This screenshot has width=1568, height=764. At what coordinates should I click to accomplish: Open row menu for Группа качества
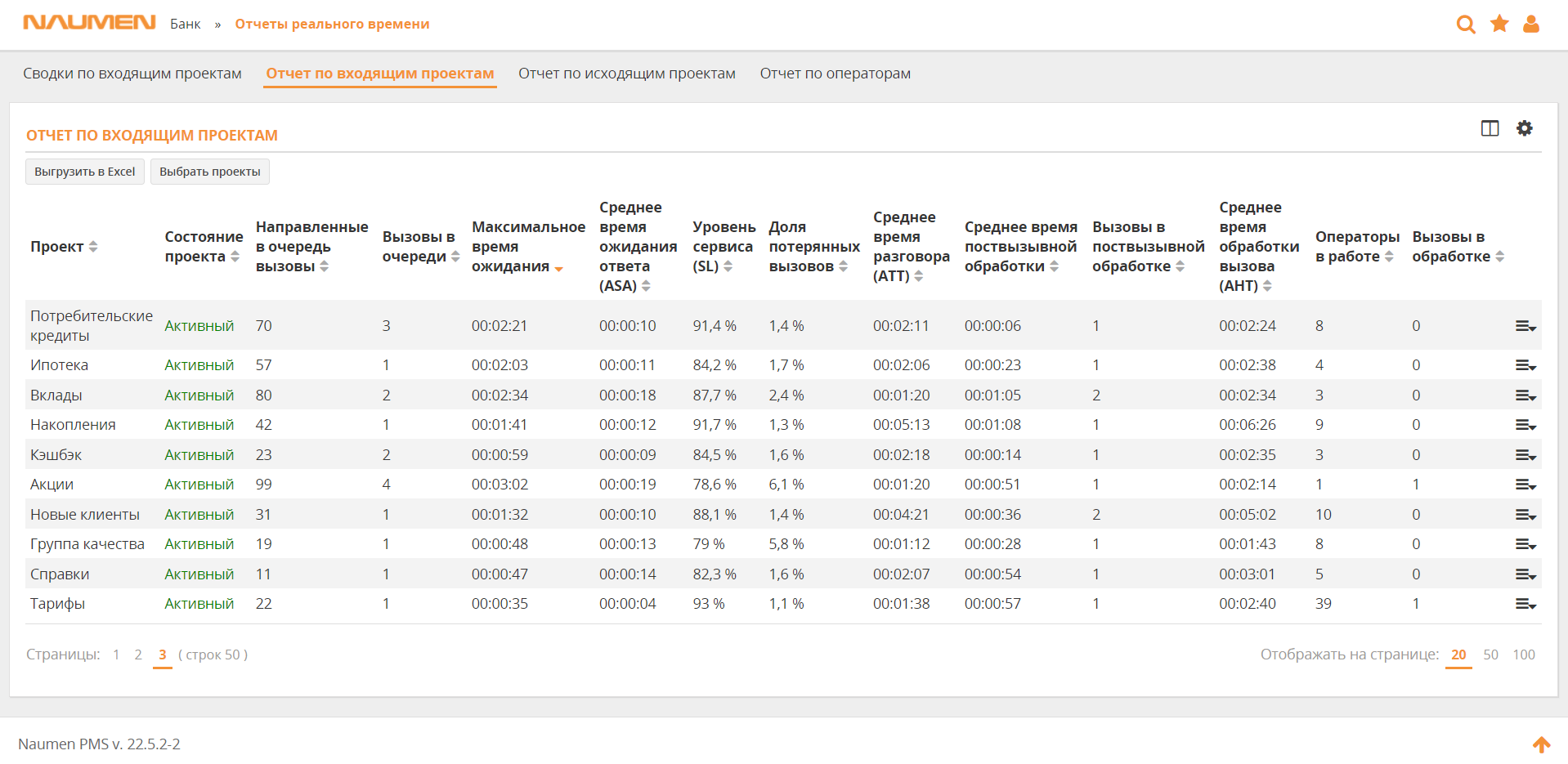tap(1525, 544)
